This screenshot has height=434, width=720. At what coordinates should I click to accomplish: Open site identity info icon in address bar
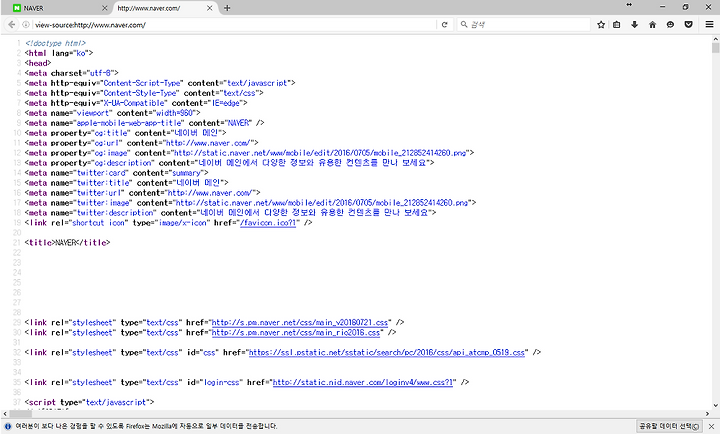pyautogui.click(x=26, y=25)
